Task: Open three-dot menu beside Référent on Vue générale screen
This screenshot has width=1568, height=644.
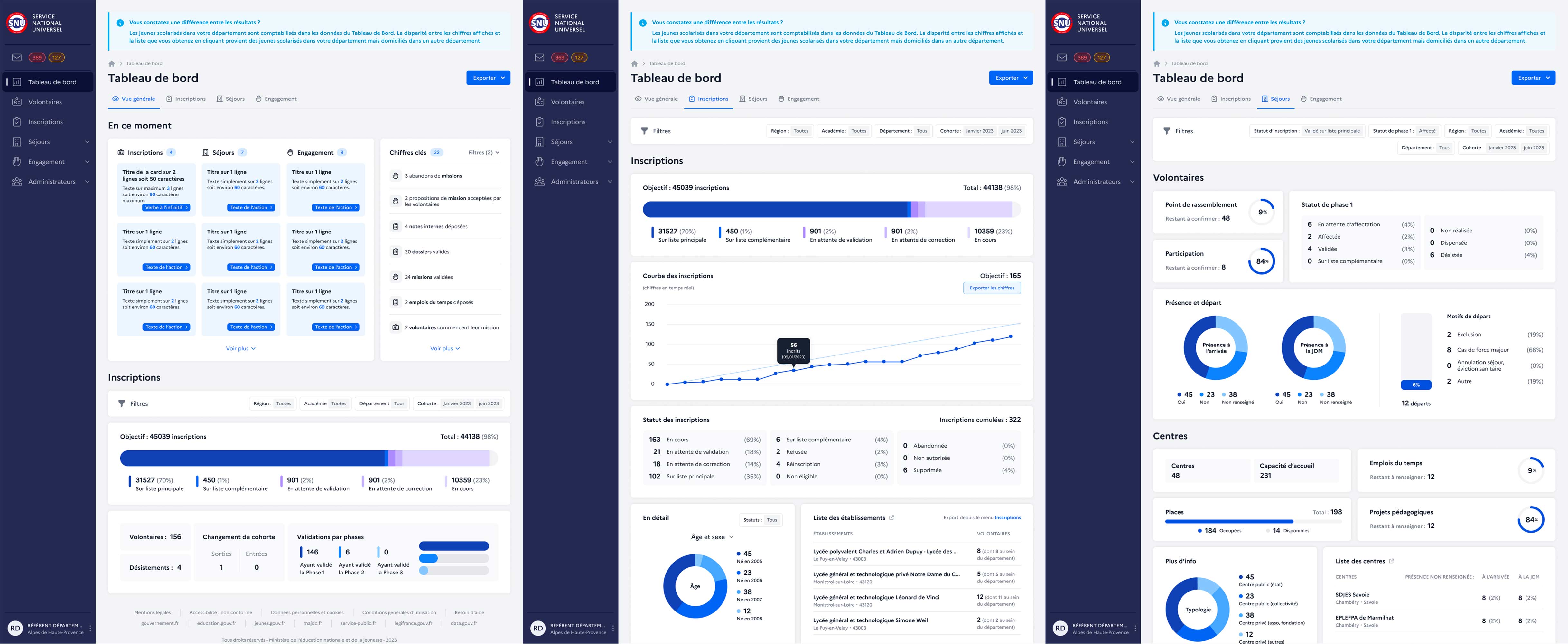Action: click(91, 628)
